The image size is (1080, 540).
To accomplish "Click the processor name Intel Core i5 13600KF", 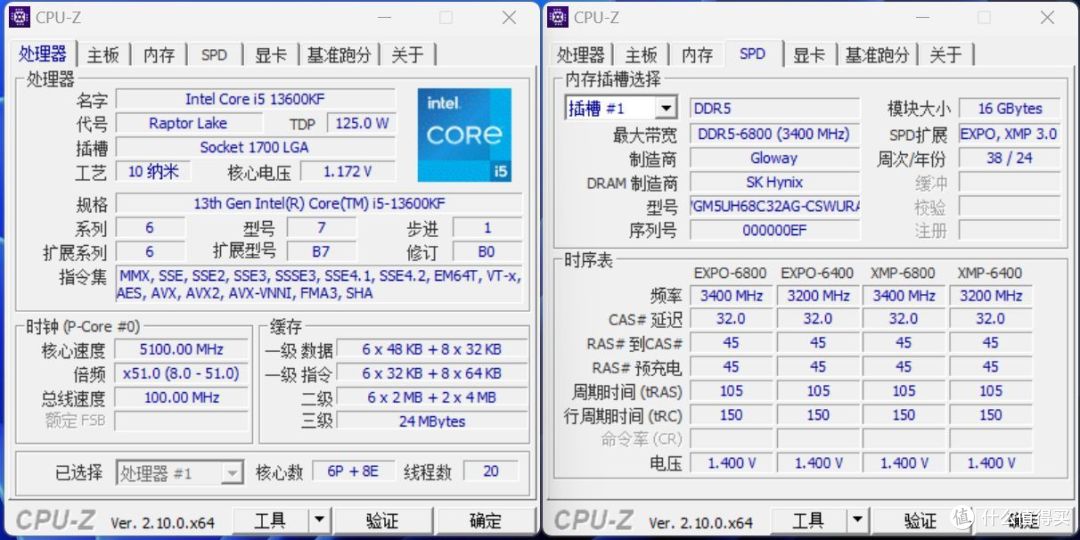I will [x=256, y=99].
